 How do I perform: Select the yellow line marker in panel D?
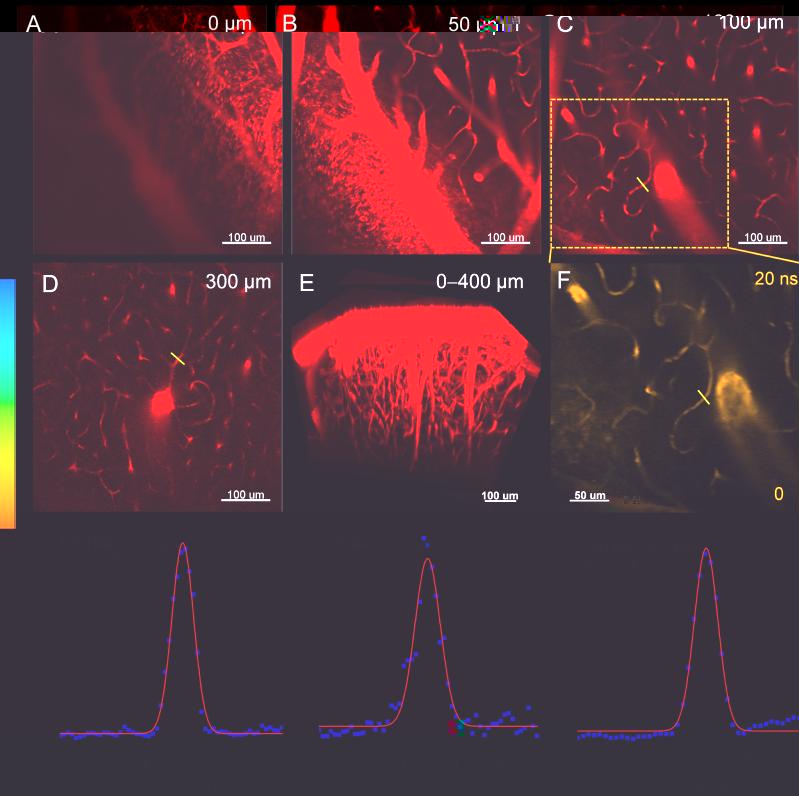pos(177,357)
